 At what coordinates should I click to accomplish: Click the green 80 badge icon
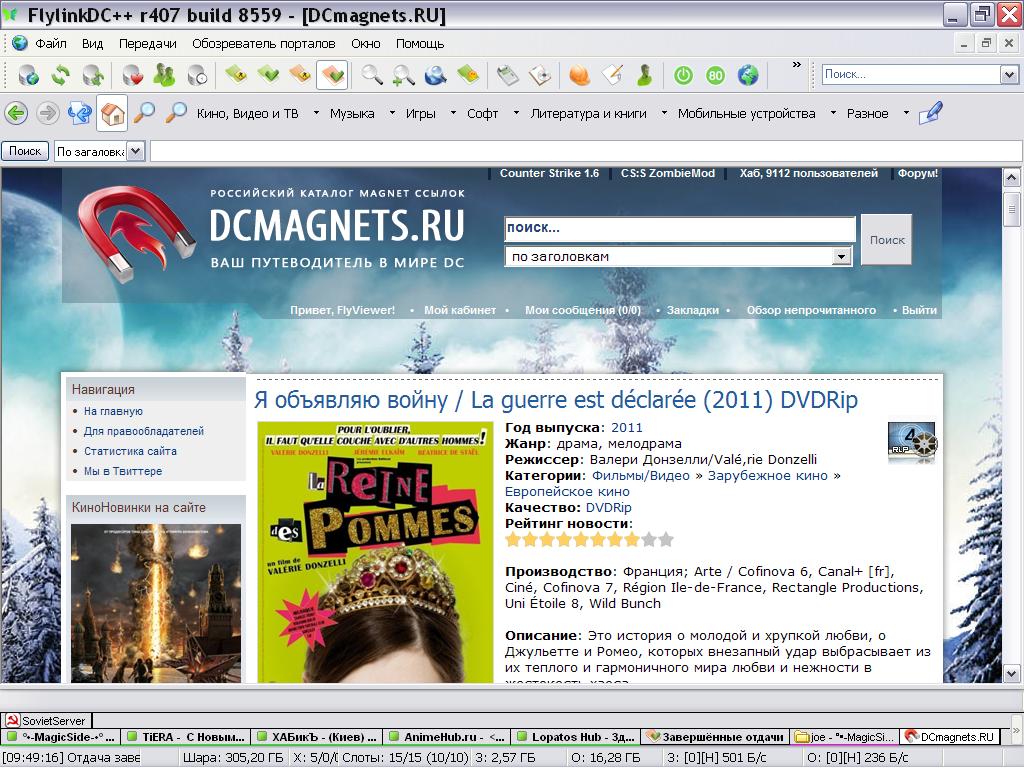[x=714, y=75]
